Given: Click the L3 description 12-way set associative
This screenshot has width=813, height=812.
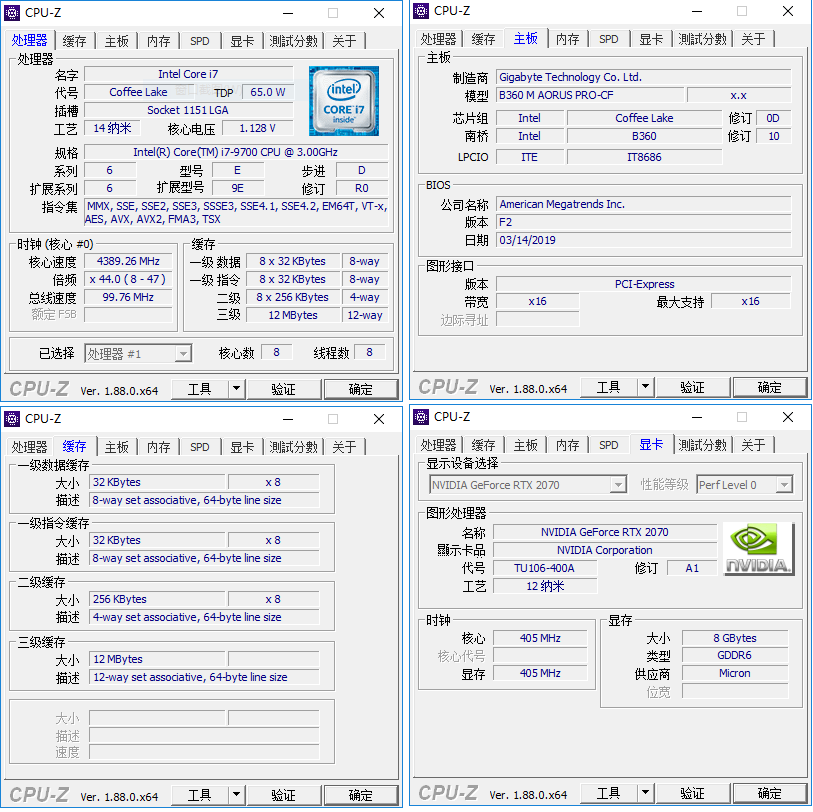Looking at the screenshot, I should [204, 677].
